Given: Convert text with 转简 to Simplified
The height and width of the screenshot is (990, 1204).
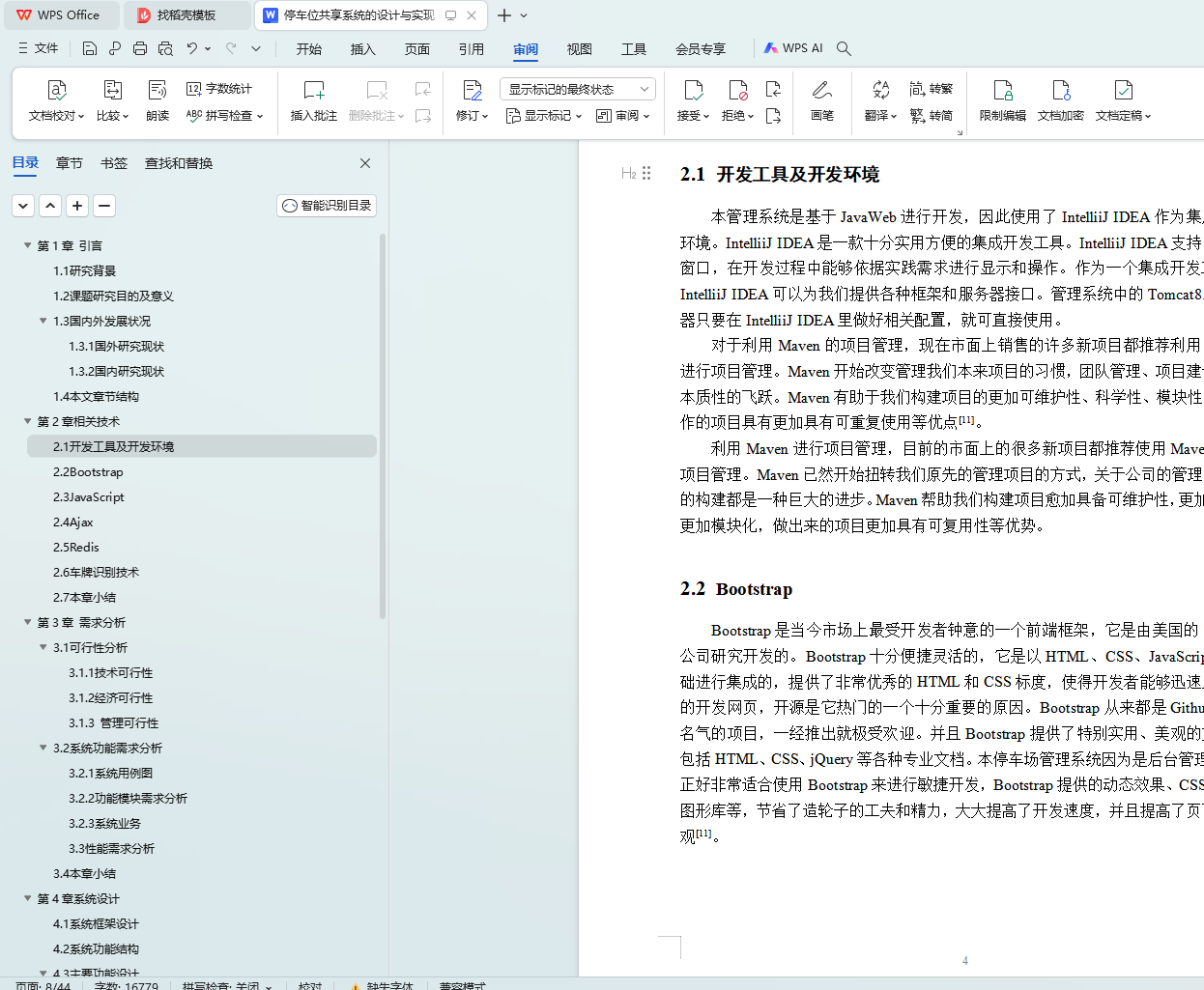Looking at the screenshot, I should tap(932, 116).
